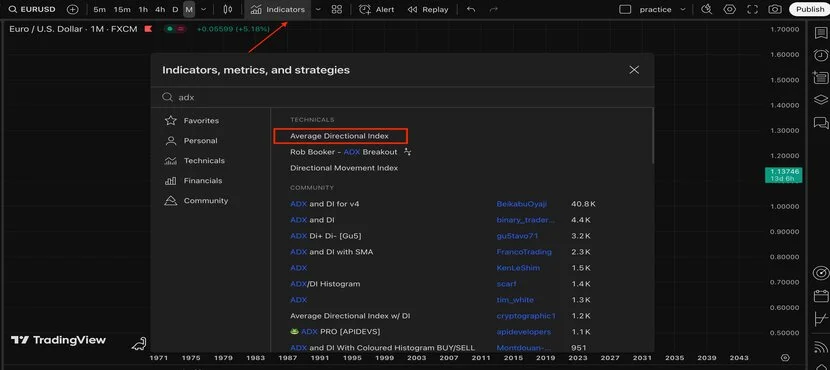Enter fullscreen mode

point(752,10)
